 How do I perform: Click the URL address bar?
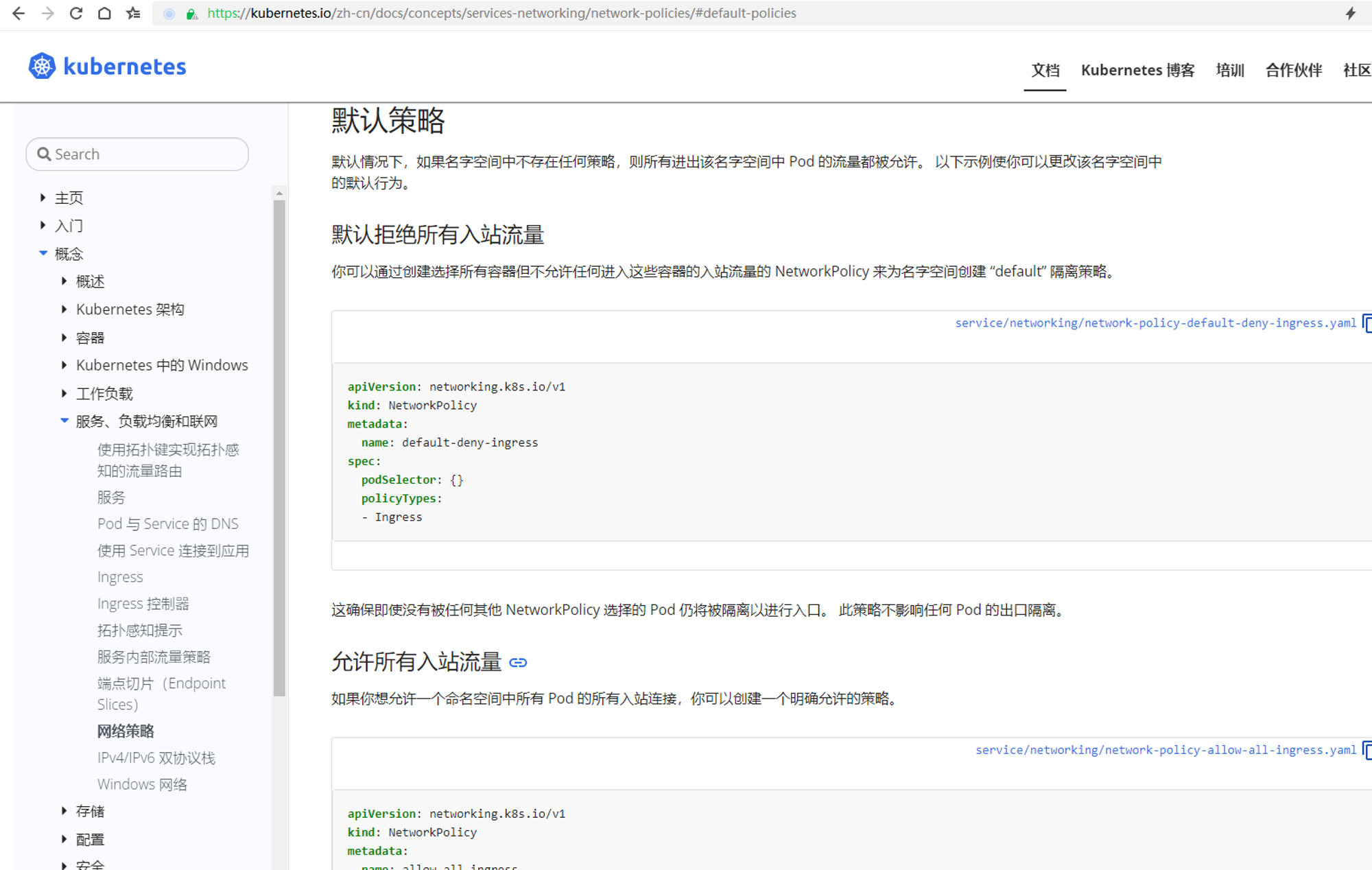pyautogui.click(x=501, y=13)
